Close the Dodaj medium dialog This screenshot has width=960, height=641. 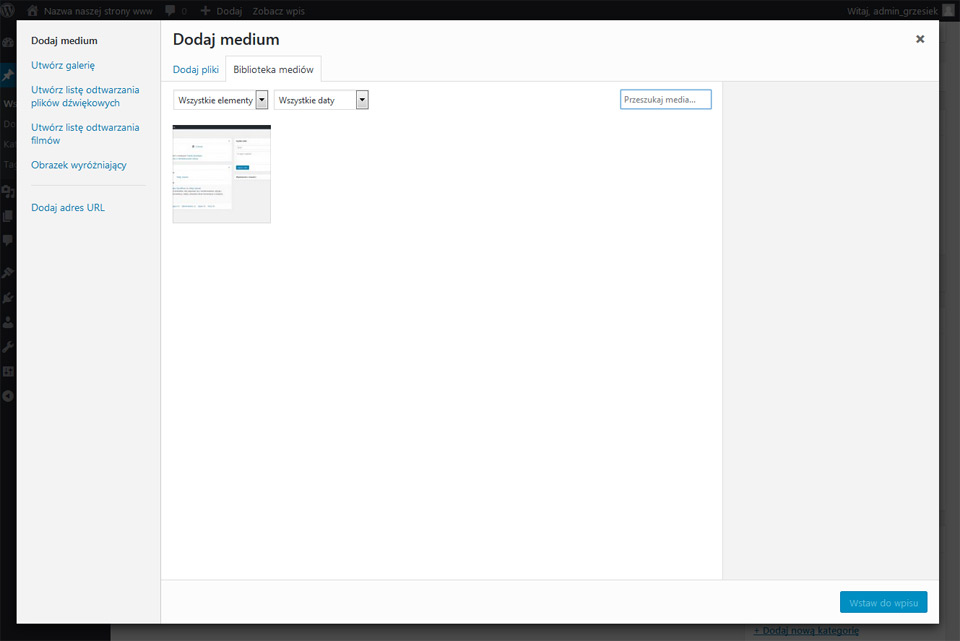coord(920,39)
